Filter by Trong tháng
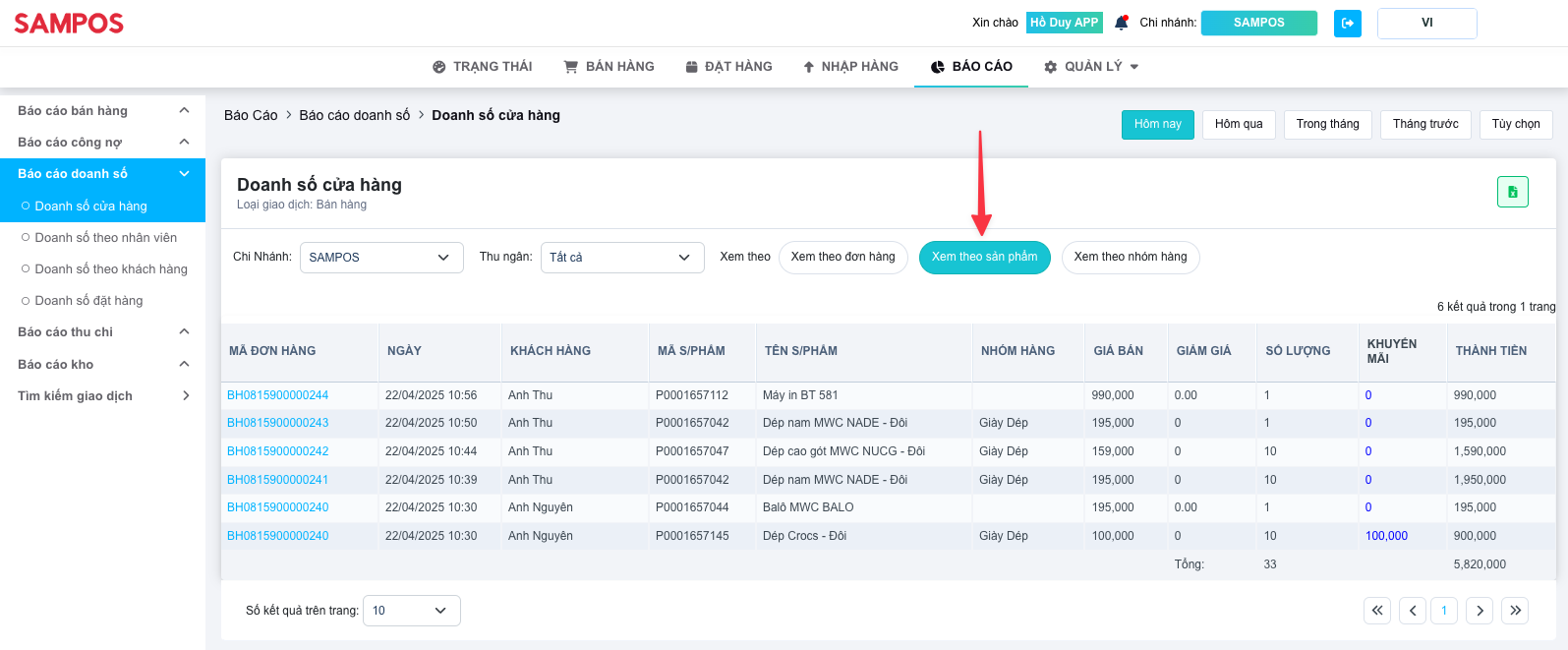Screen dimensions: 1568x650 pyautogui.click(x=1327, y=124)
